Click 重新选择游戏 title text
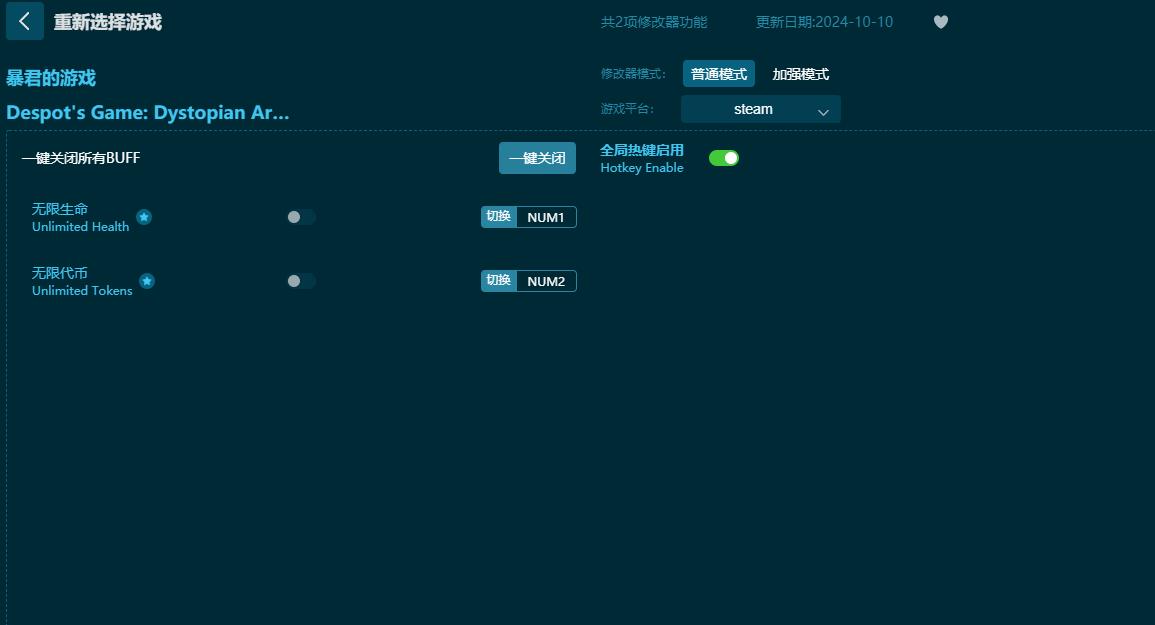This screenshot has height=625, width=1155. (x=108, y=22)
